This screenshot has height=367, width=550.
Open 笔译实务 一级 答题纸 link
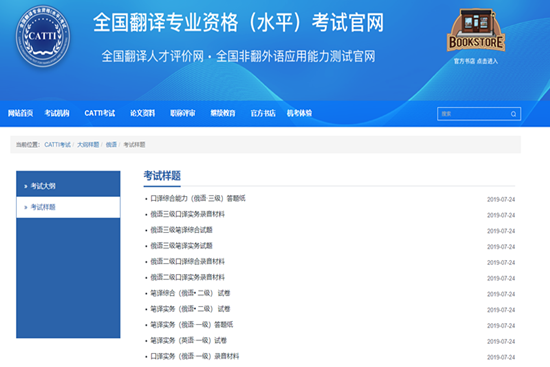point(192,325)
